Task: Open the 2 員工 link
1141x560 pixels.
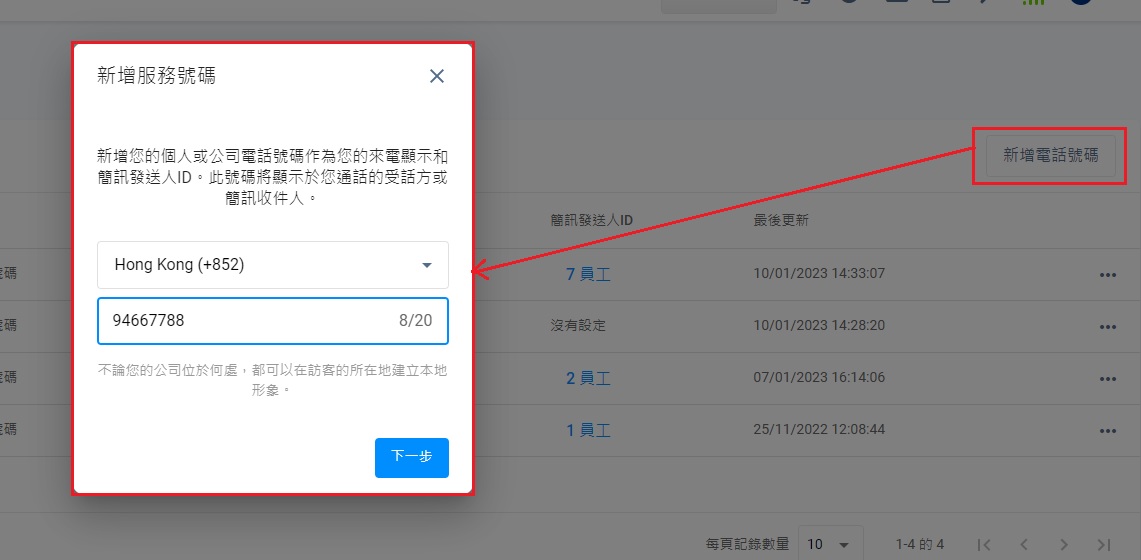Action: click(588, 378)
